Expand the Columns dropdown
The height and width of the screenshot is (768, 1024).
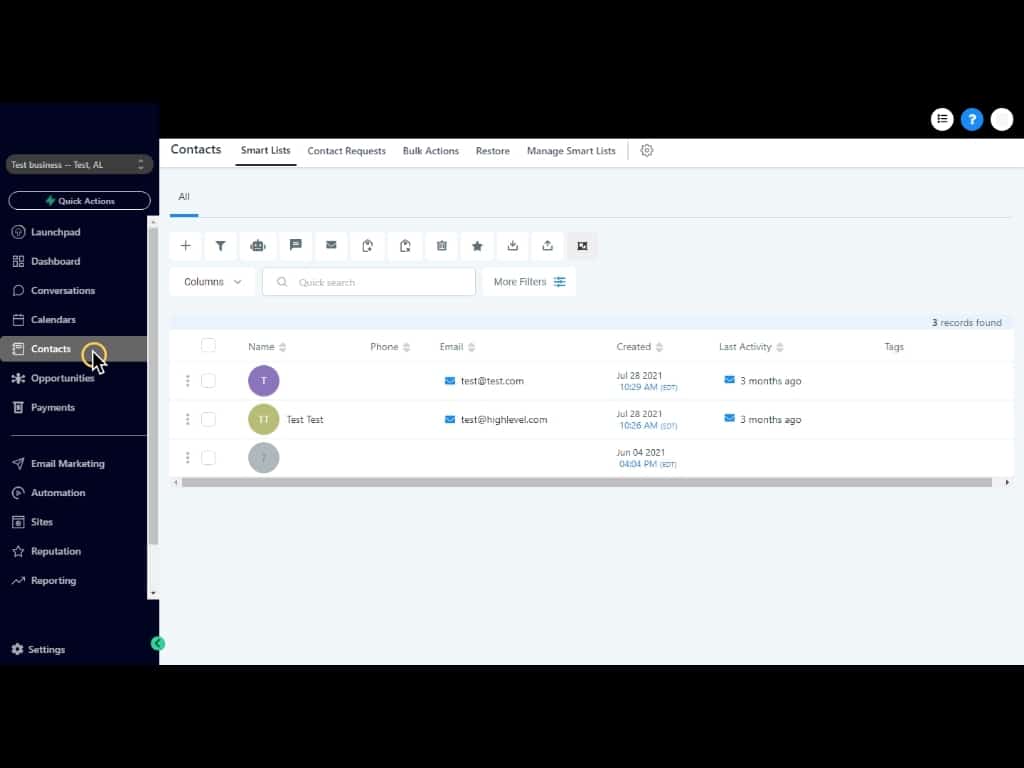pyautogui.click(x=212, y=282)
